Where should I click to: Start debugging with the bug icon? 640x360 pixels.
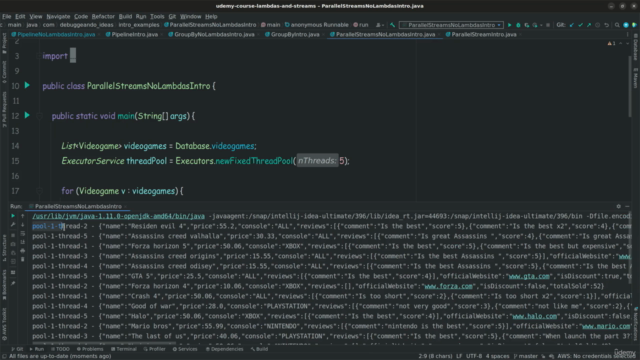click(x=518, y=25)
